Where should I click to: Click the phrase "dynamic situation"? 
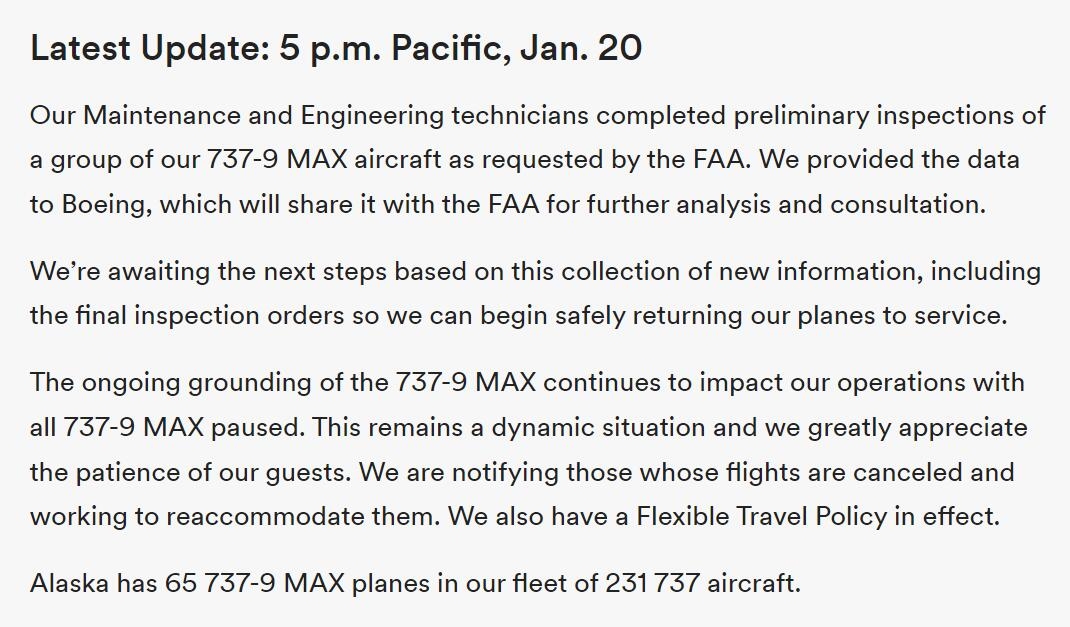(598, 428)
